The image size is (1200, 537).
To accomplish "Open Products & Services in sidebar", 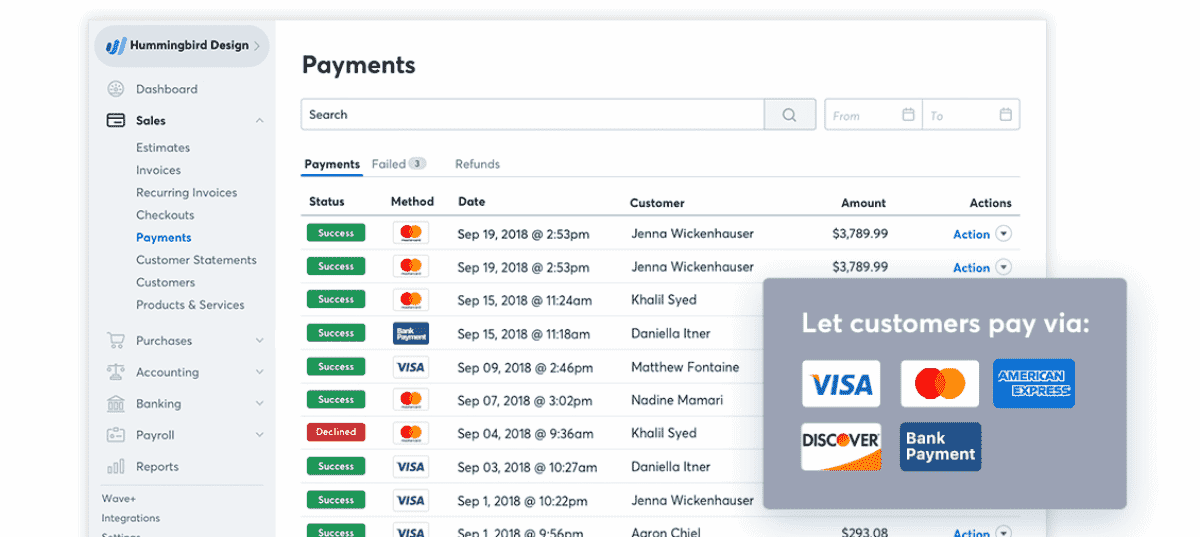I will click(190, 305).
